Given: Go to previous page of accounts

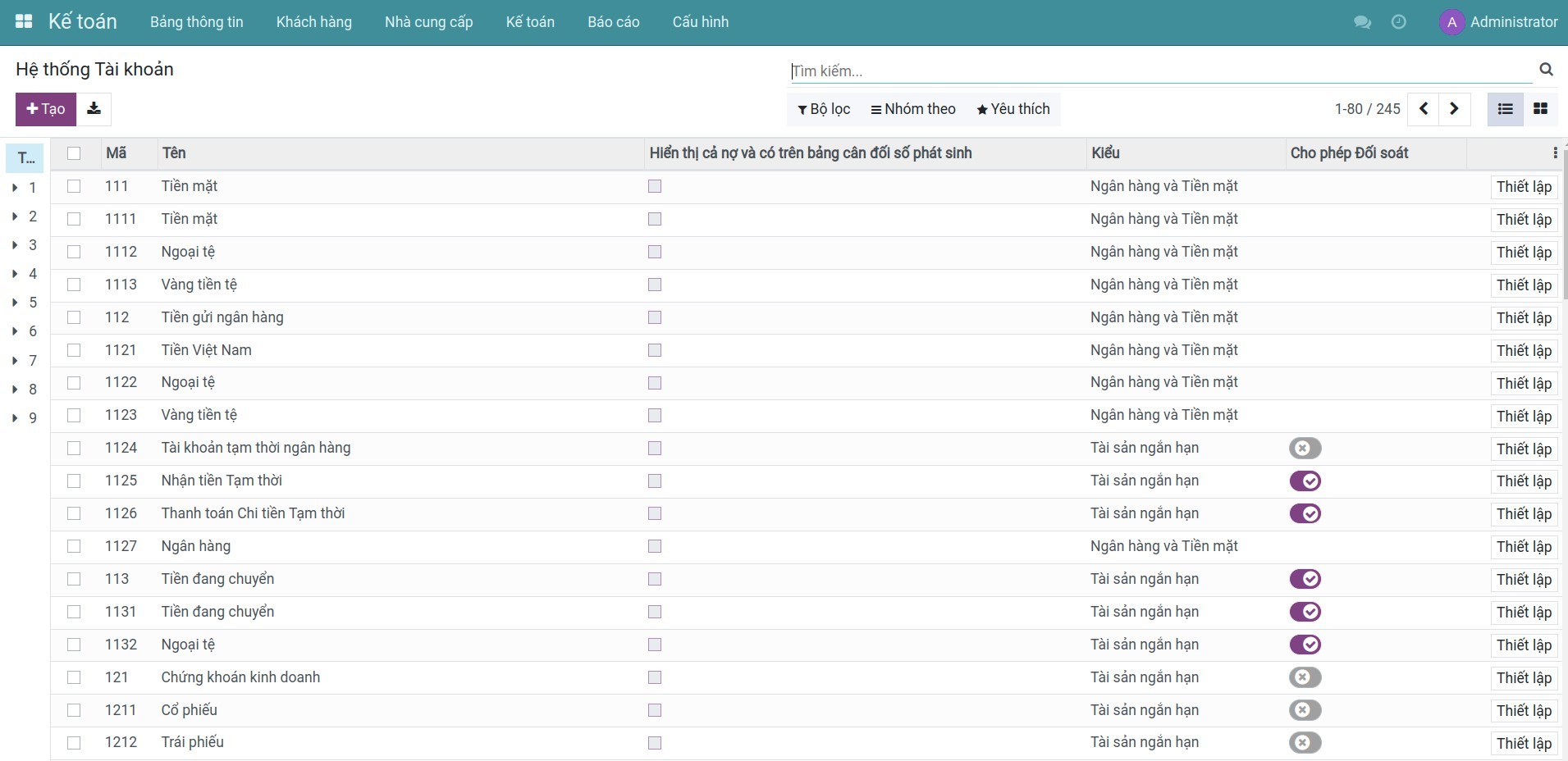Looking at the screenshot, I should click(1424, 109).
